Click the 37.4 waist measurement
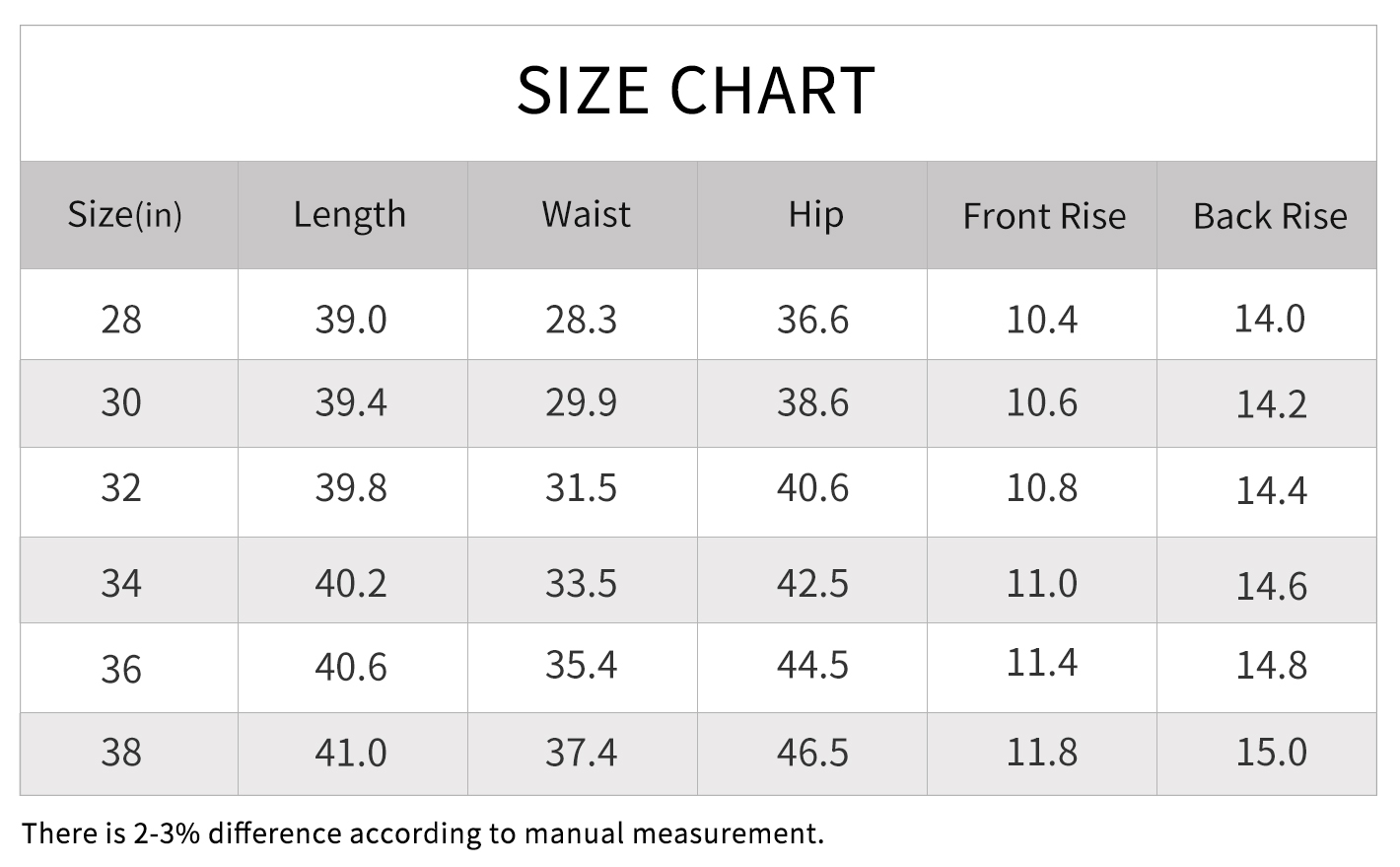This screenshot has height=867, width=1400. pyautogui.click(x=581, y=753)
